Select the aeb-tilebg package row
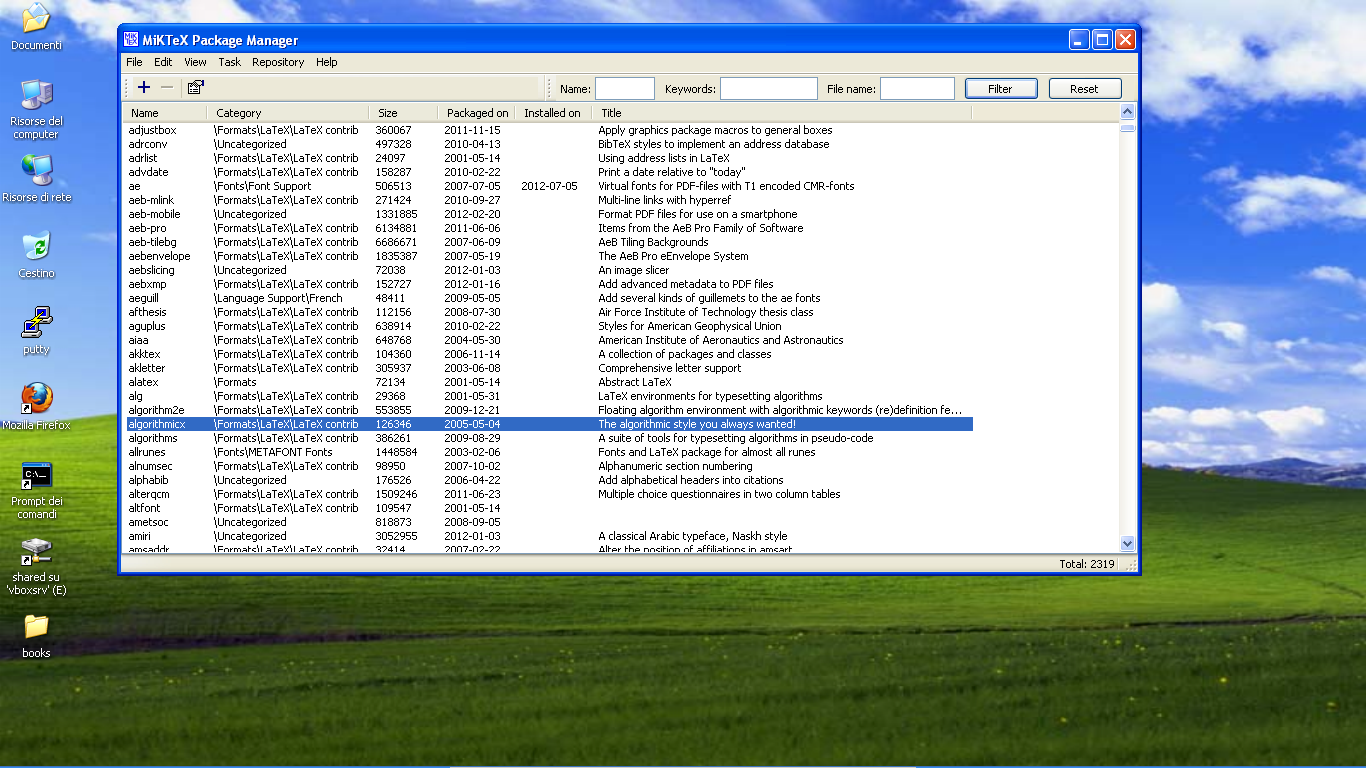This screenshot has height=768, width=1366. tap(548, 242)
